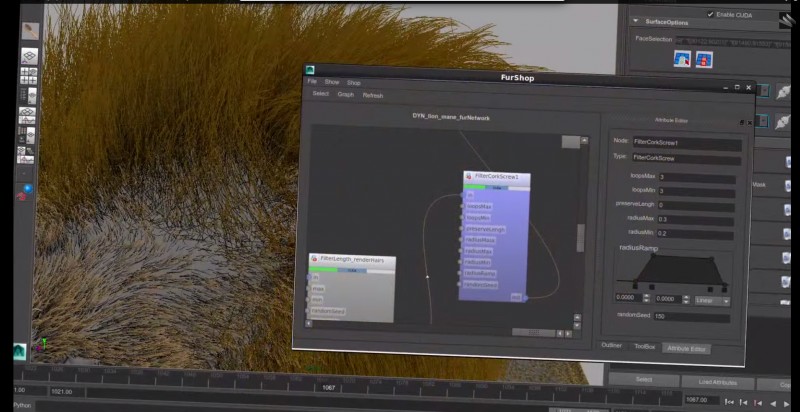The height and width of the screenshot is (412, 800).
Task: Click the loopsMin value field
Action: point(696,192)
